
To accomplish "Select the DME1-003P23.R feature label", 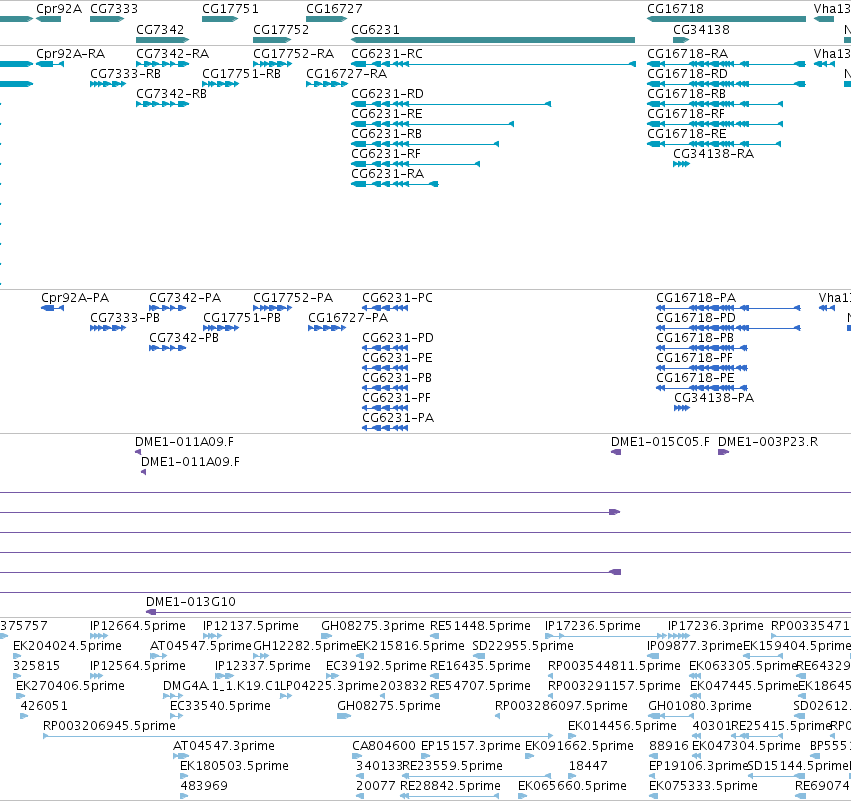I will click(x=768, y=442).
